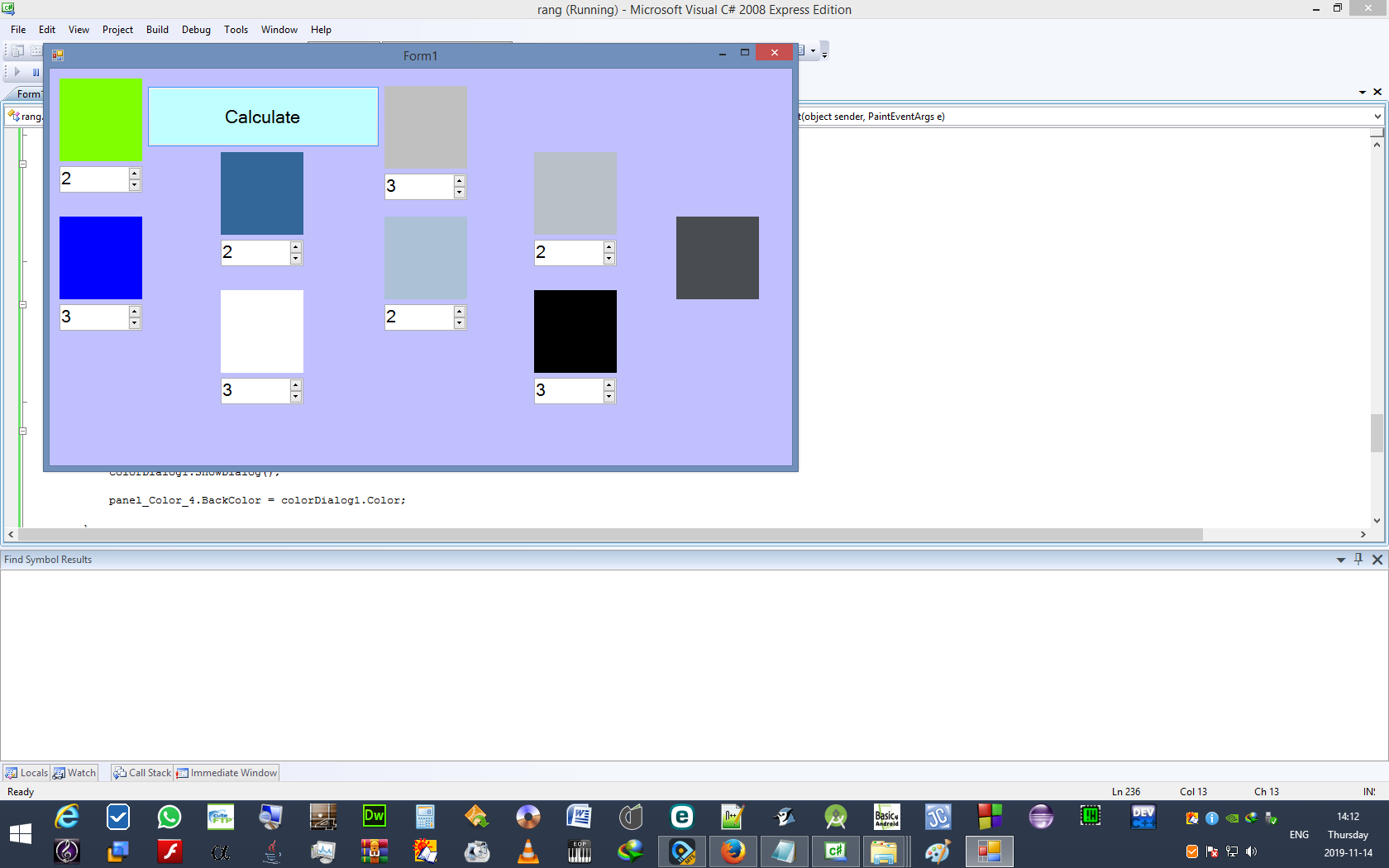Viewport: 1389px width, 868px height.
Task: Open the Form1 window system menu icon
Action: [58, 55]
